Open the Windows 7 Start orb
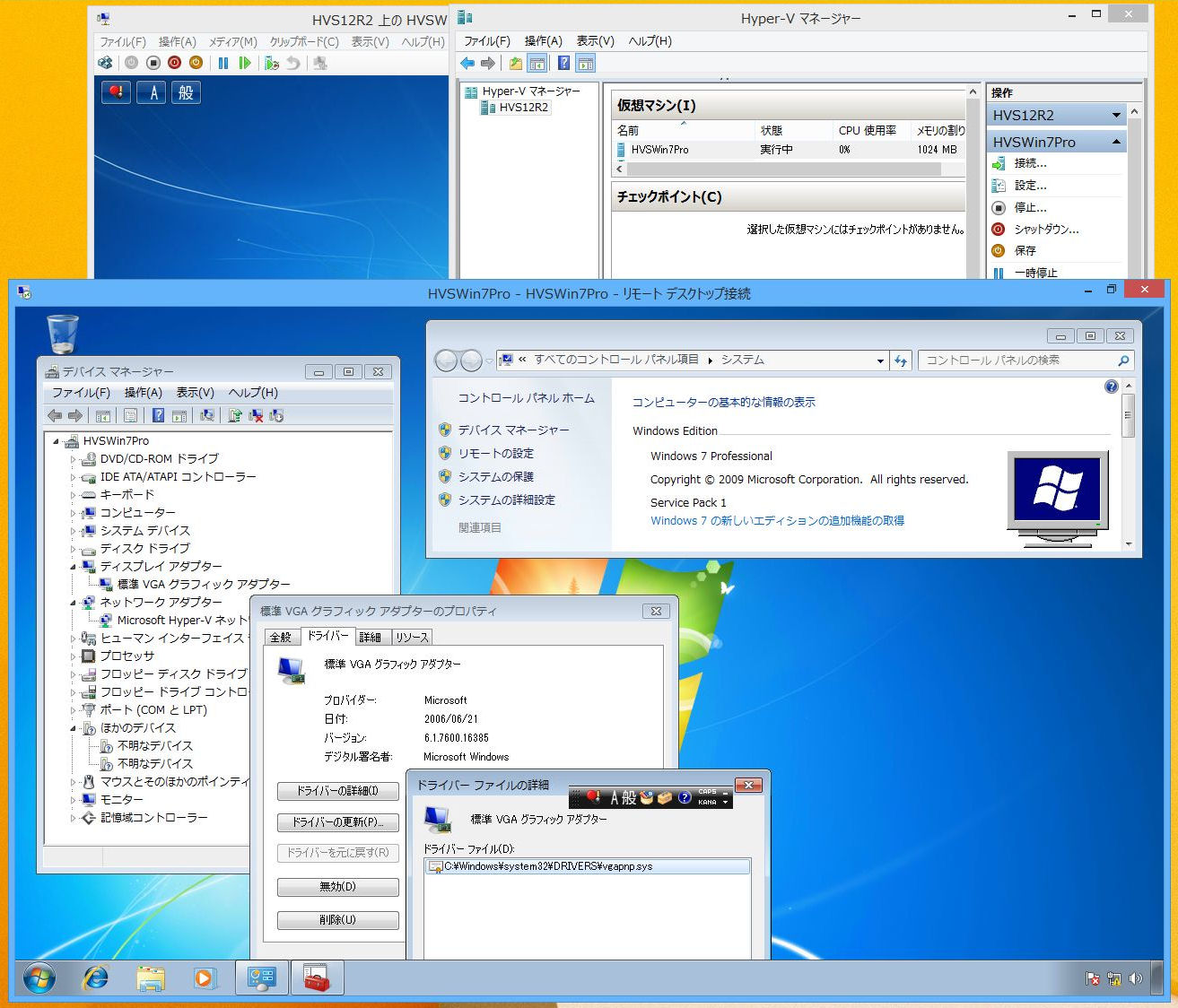 [x=39, y=978]
